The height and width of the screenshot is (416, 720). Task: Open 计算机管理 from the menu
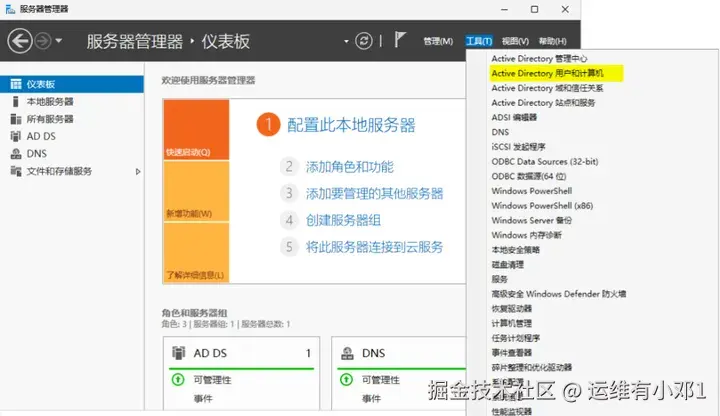[512, 323]
